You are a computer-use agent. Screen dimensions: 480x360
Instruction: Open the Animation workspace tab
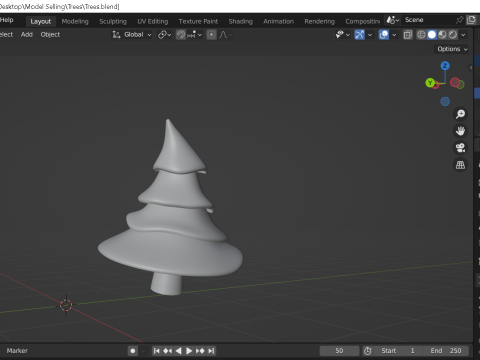(x=279, y=21)
